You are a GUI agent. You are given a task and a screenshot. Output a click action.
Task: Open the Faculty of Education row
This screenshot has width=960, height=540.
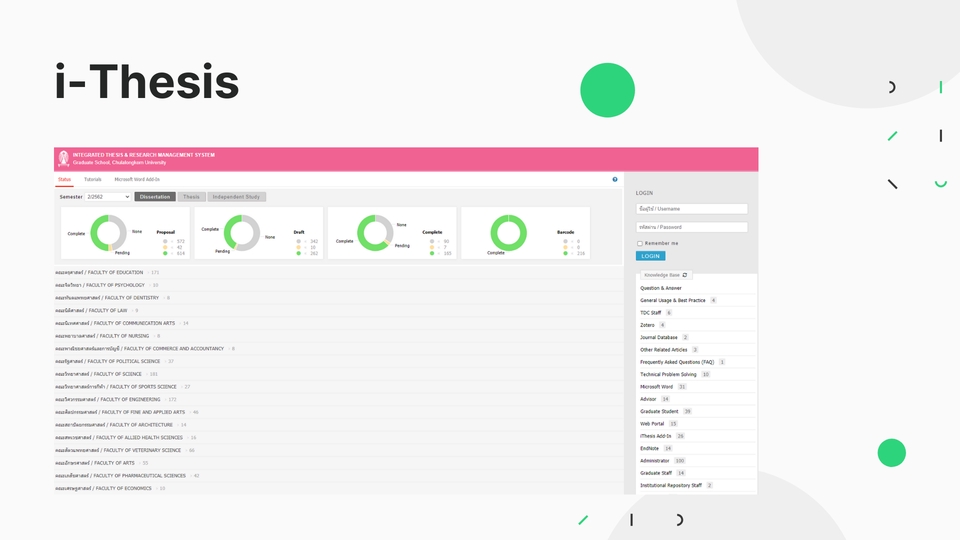[x=339, y=272]
